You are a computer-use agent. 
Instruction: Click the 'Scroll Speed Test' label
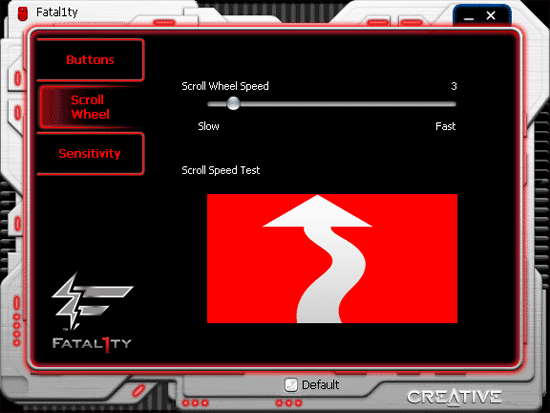pyautogui.click(x=221, y=170)
